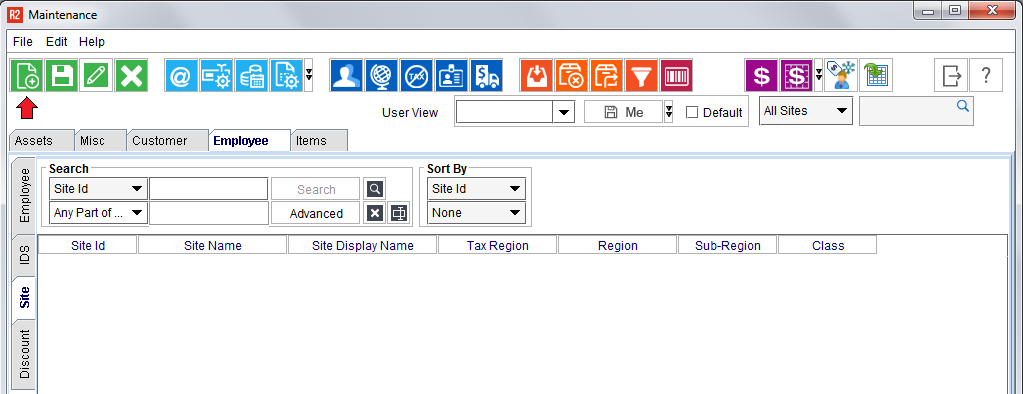Click the orange package transfer icon

click(607, 76)
